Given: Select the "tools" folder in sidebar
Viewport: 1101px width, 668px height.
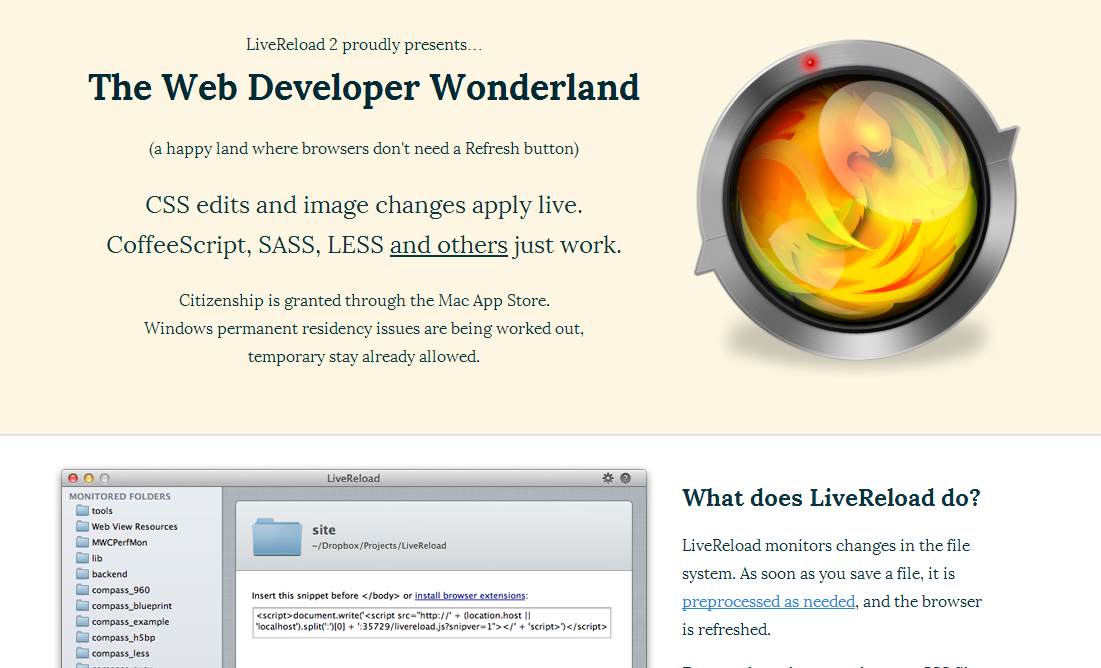Looking at the screenshot, I should (94, 511).
